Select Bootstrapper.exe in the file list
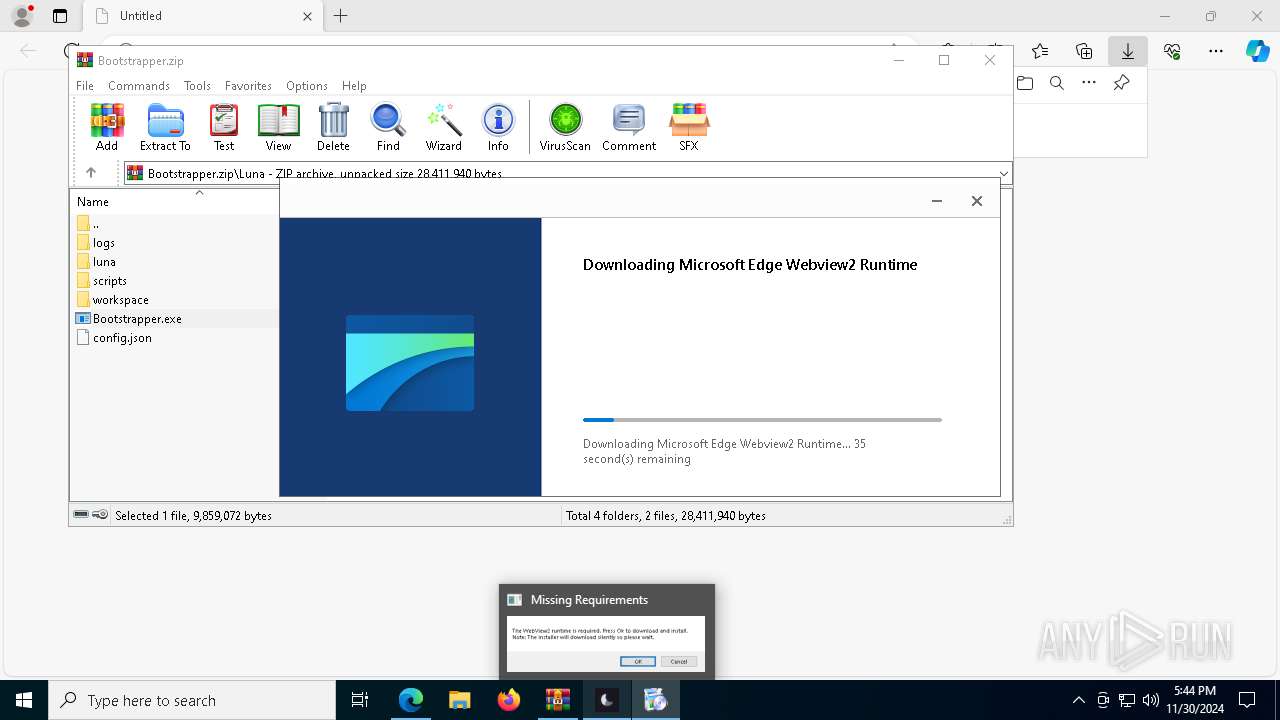This screenshot has width=1280, height=720. 129,319
